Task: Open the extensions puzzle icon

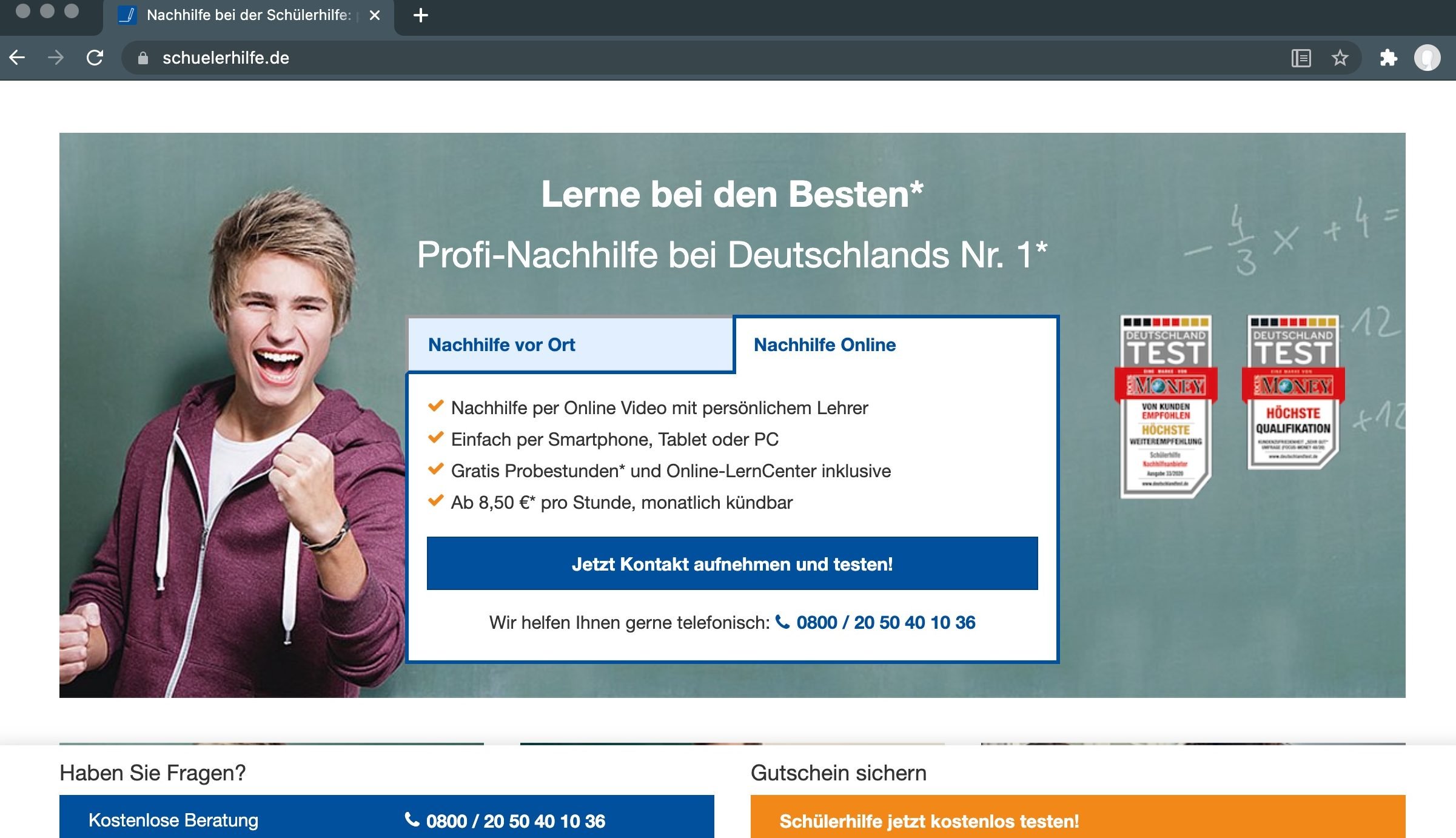Action: pyautogui.click(x=1388, y=58)
